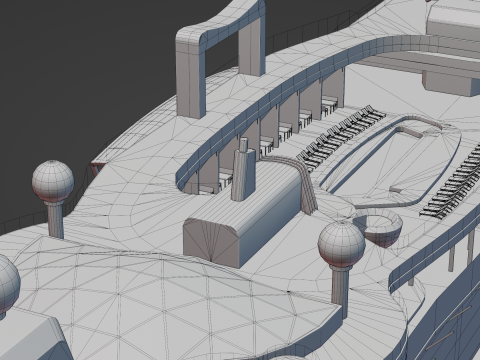Select the chimney cylinder atop the barrel-roofed block
Screen dimensions: 480x360
tap(245, 170)
